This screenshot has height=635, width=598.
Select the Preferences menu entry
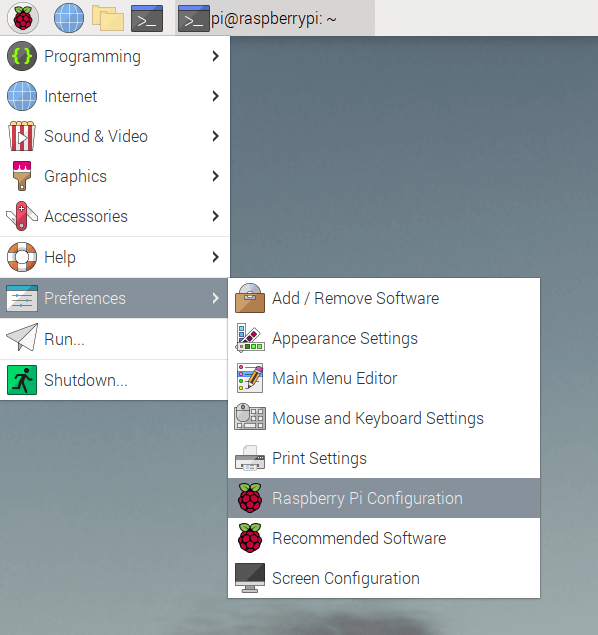coord(115,298)
